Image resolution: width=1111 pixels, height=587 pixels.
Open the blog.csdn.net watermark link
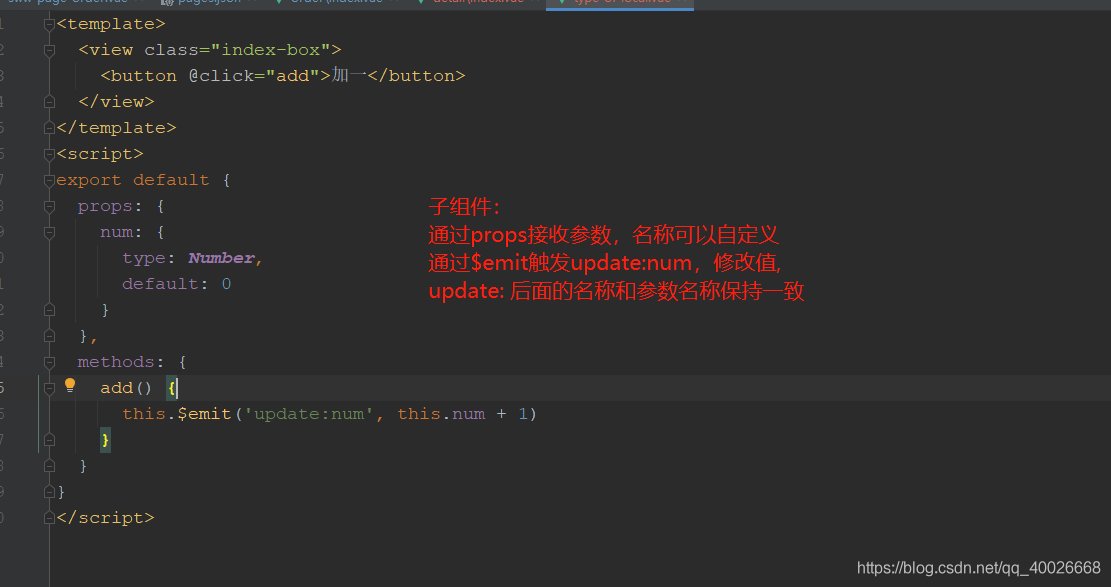(978, 568)
